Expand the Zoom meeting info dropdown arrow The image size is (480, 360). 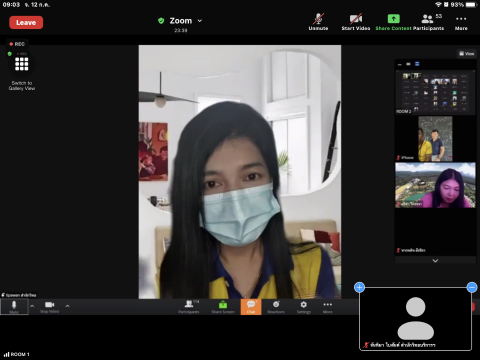(x=200, y=21)
